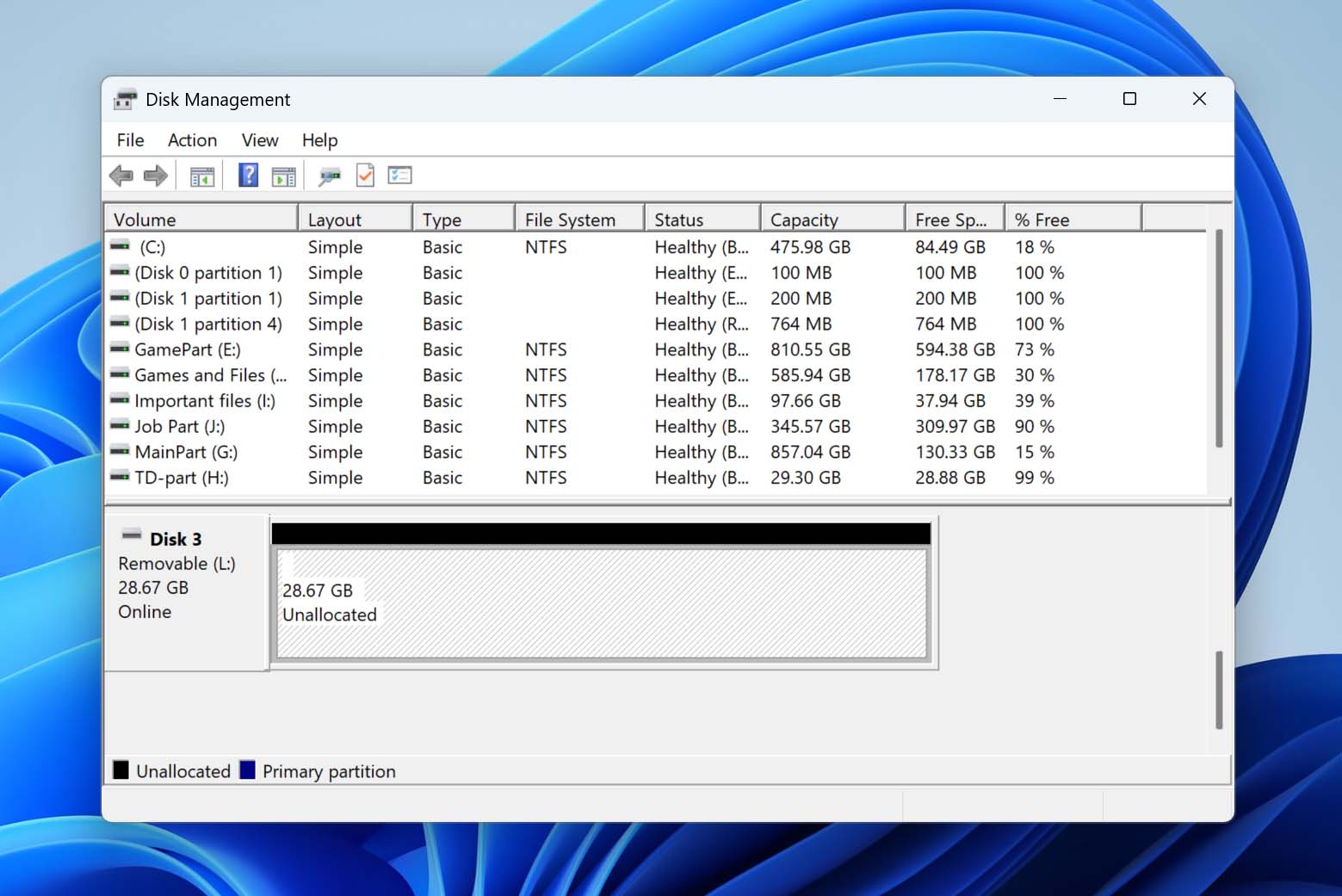Image resolution: width=1342 pixels, height=896 pixels.
Task: Click the Unallocated legend label text
Action: click(183, 771)
